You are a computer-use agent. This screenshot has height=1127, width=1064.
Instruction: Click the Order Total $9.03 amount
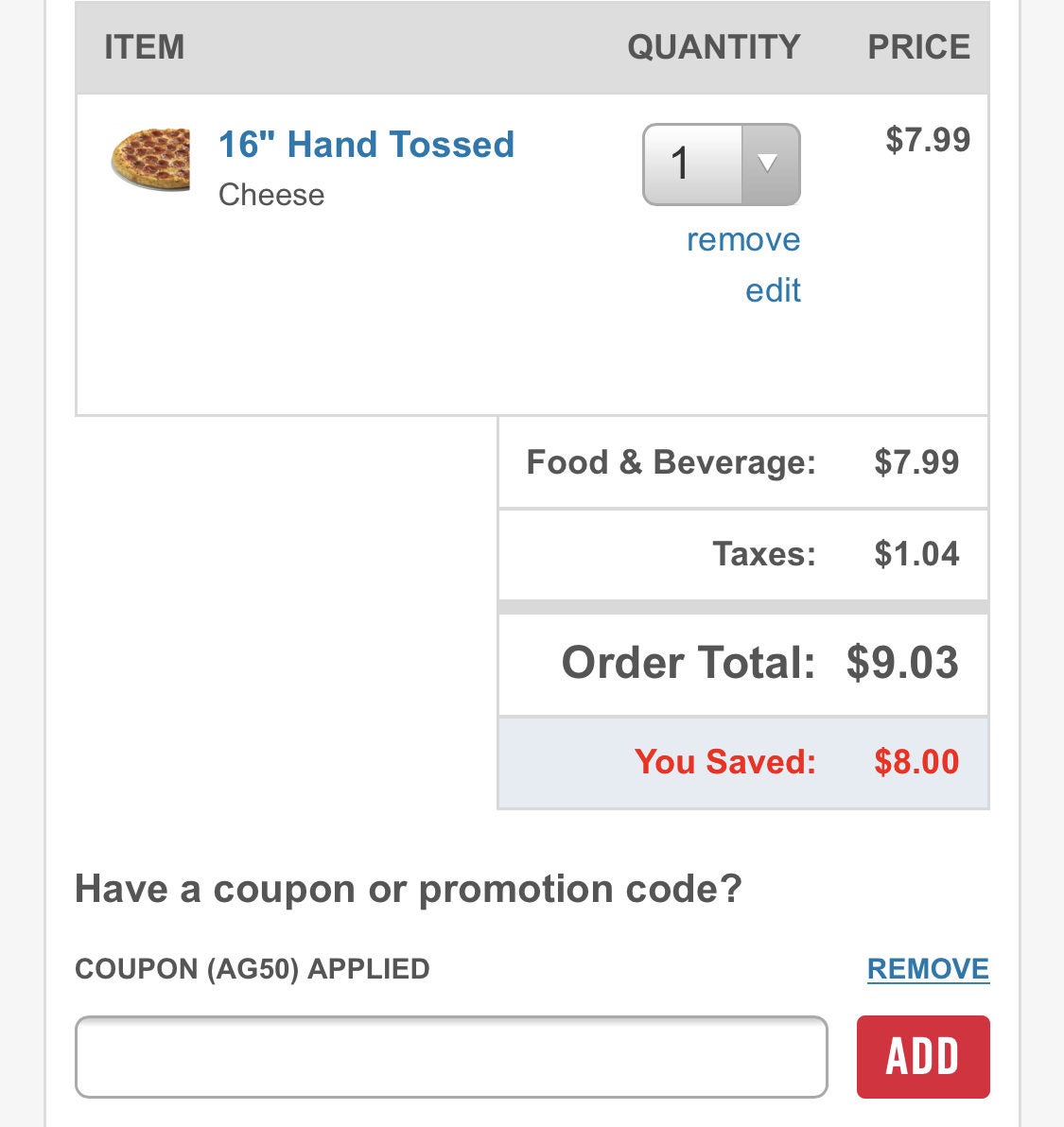(x=902, y=662)
